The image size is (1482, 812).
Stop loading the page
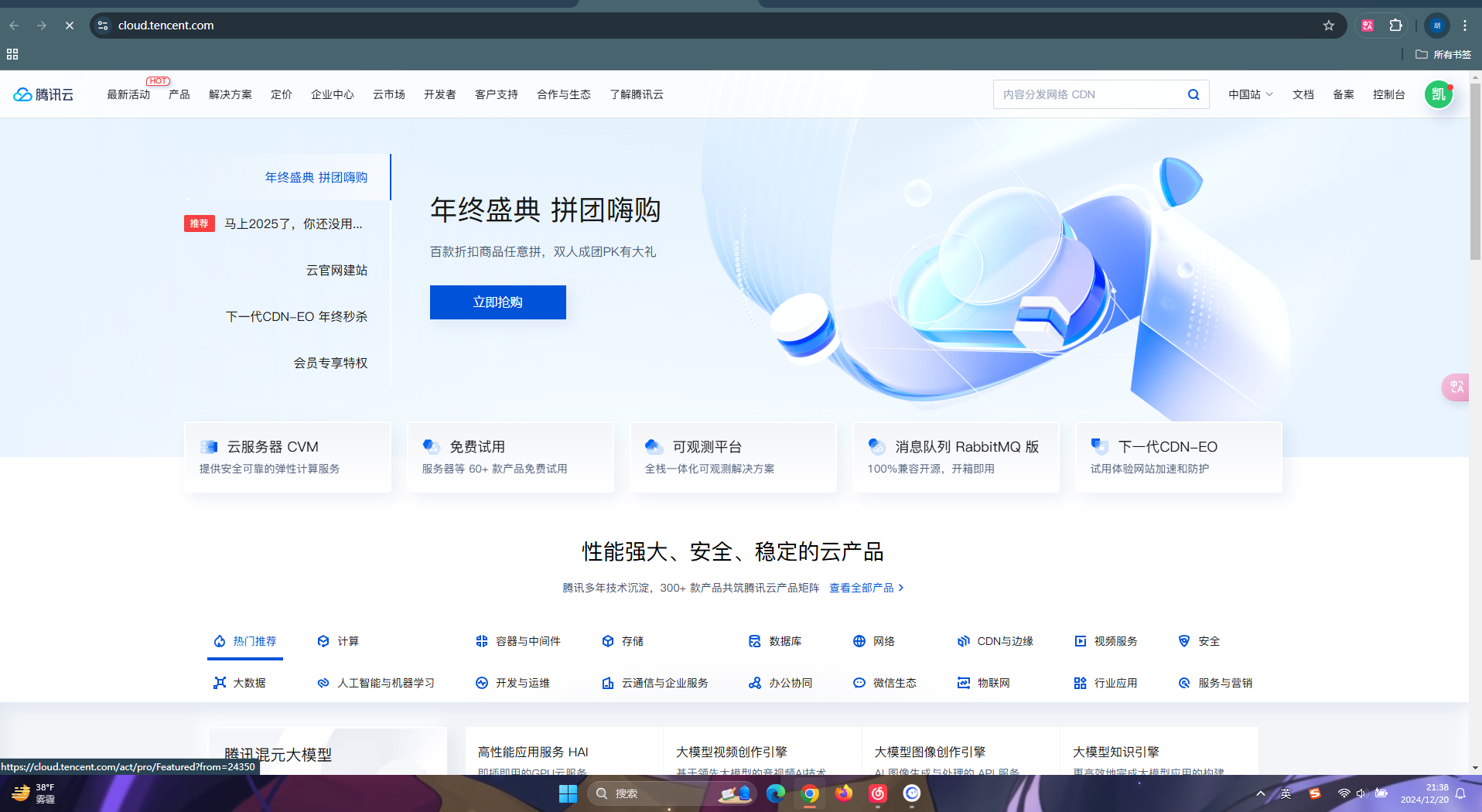click(x=70, y=26)
